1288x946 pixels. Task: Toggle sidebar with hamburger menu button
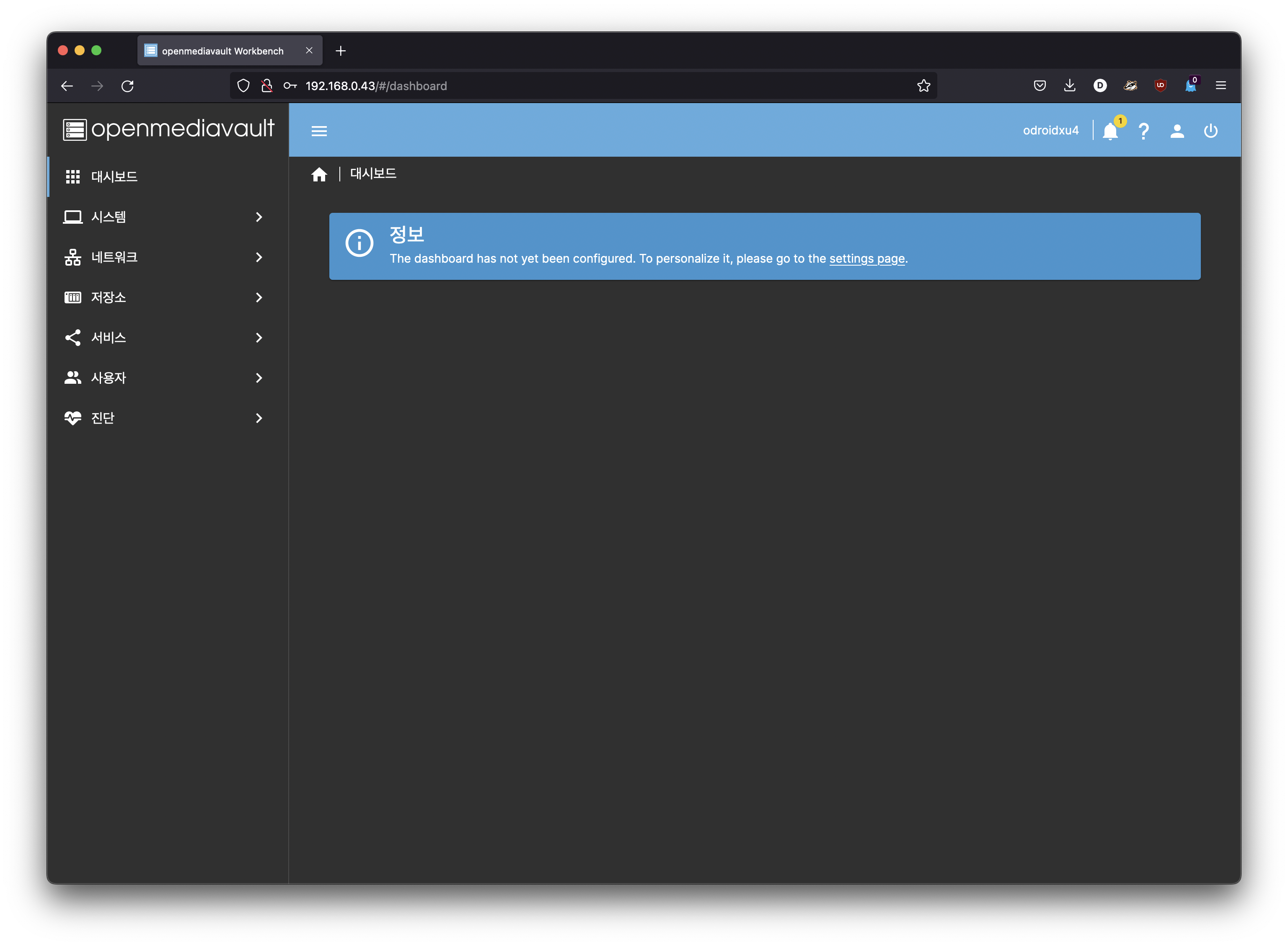pyautogui.click(x=319, y=131)
